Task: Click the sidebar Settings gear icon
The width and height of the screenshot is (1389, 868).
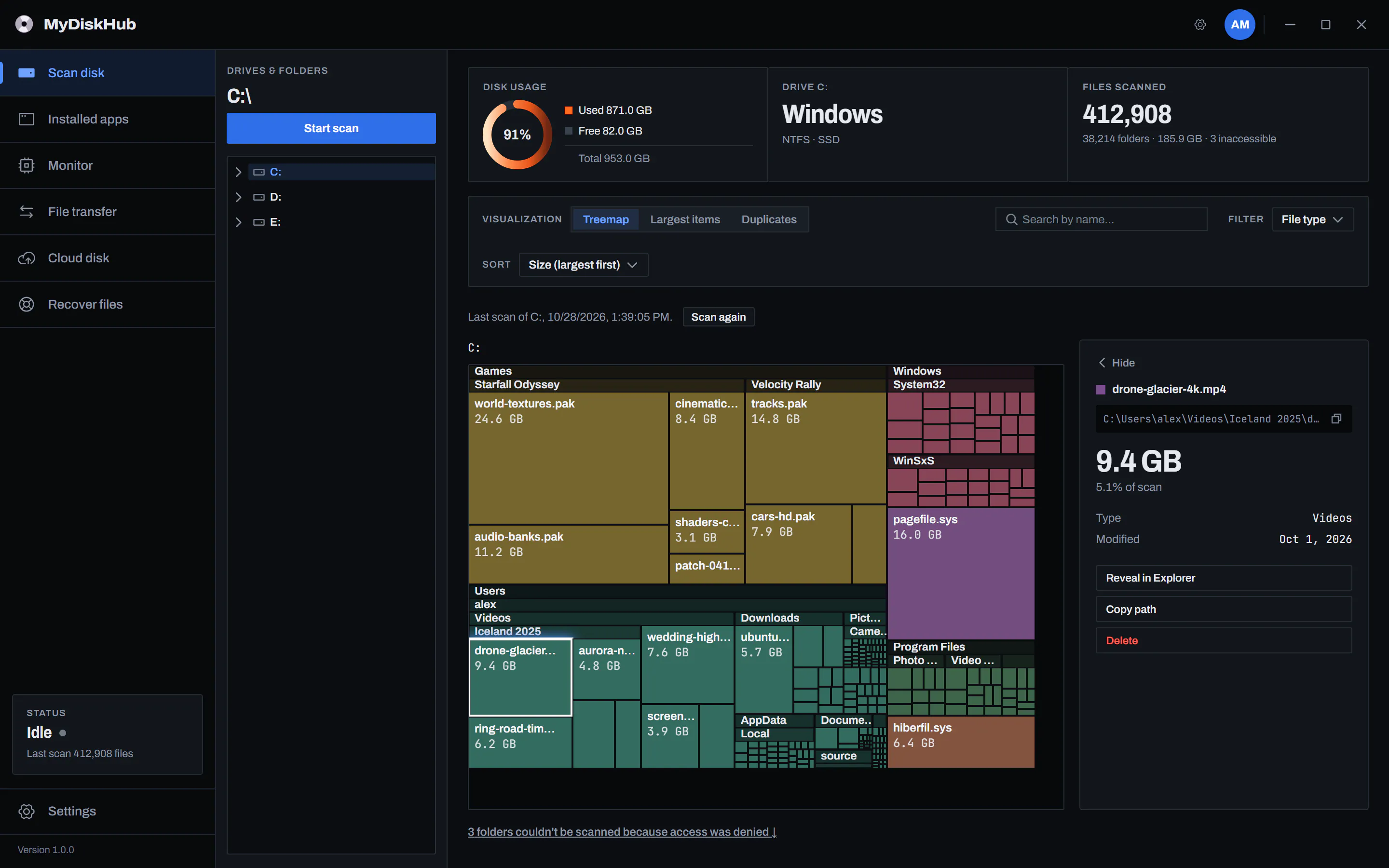Action: click(x=27, y=811)
